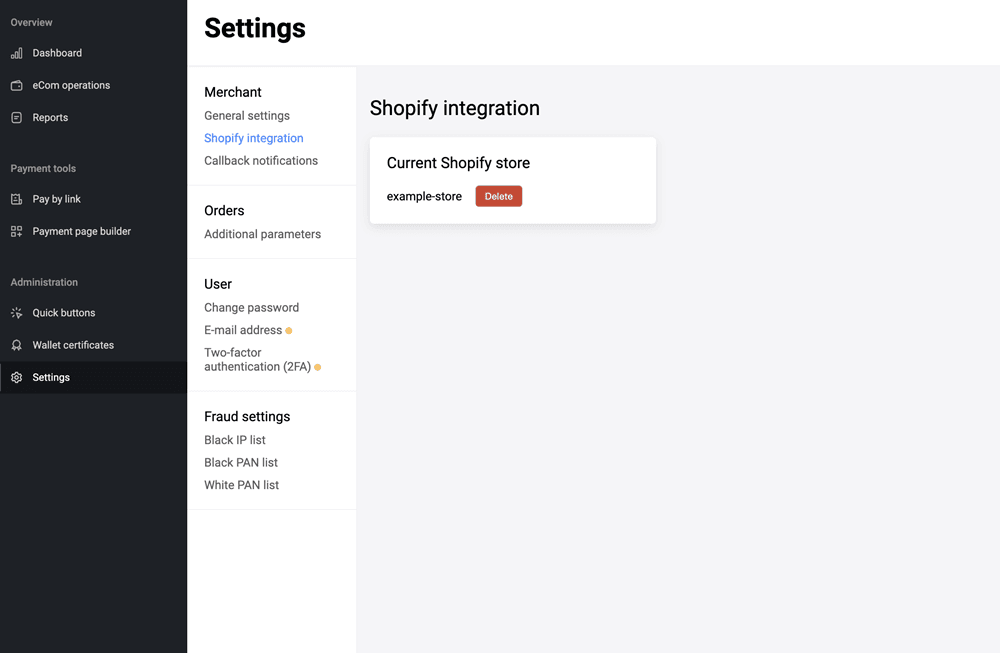This screenshot has width=1000, height=653.
Task: Select Shopify integration in Merchant section
Action: [x=254, y=138]
